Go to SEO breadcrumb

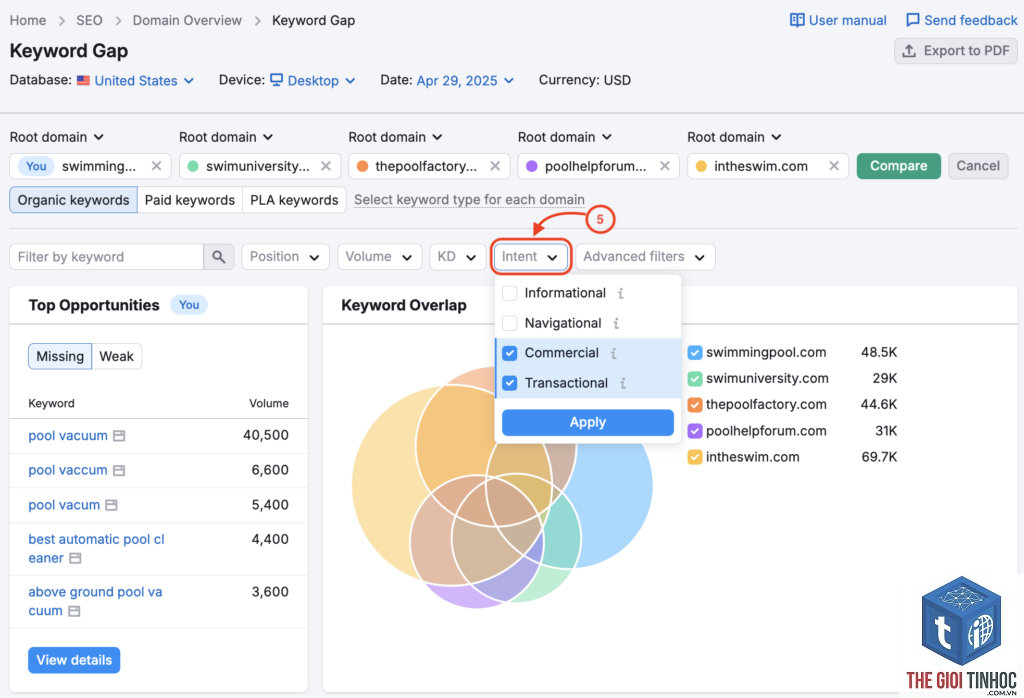(89, 20)
